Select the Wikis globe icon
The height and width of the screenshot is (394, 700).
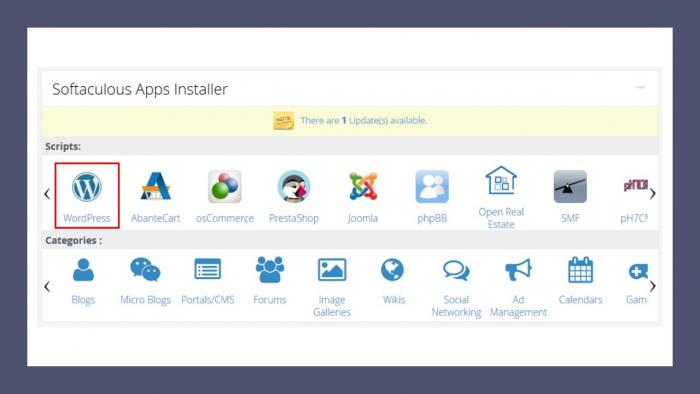pos(392,270)
